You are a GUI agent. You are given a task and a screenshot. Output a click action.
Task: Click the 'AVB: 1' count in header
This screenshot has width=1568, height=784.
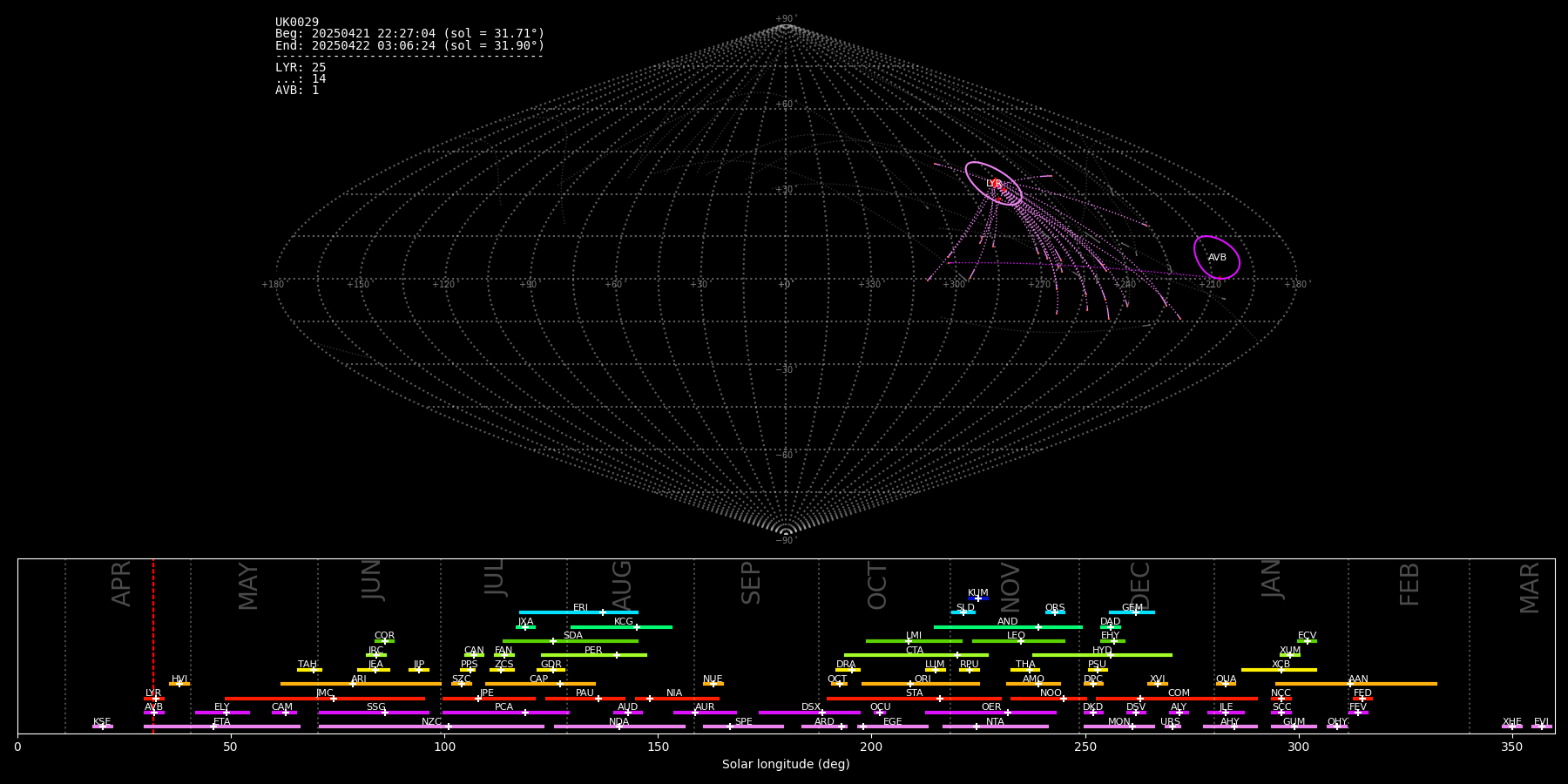[x=297, y=91]
